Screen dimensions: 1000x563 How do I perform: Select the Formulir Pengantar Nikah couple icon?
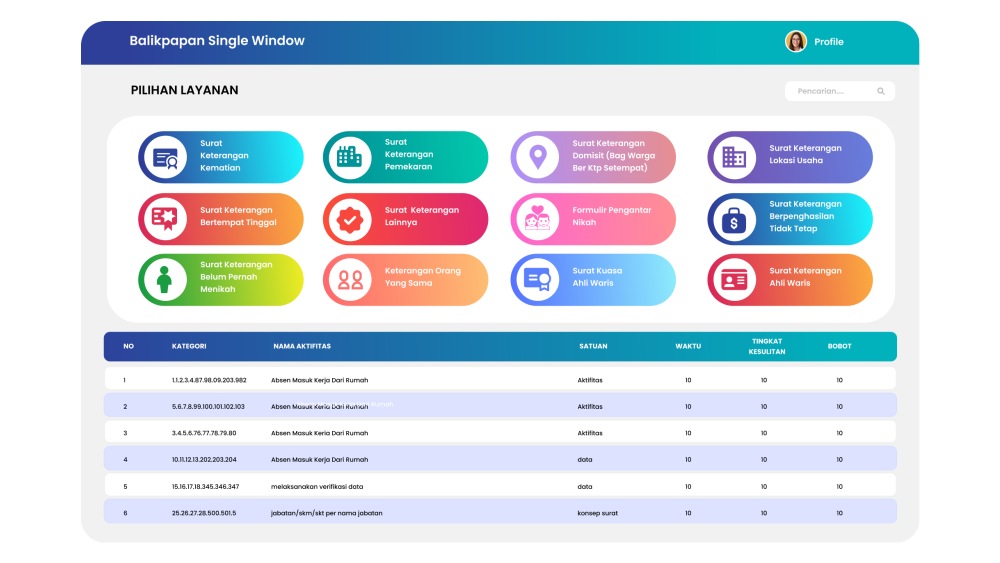pos(537,219)
